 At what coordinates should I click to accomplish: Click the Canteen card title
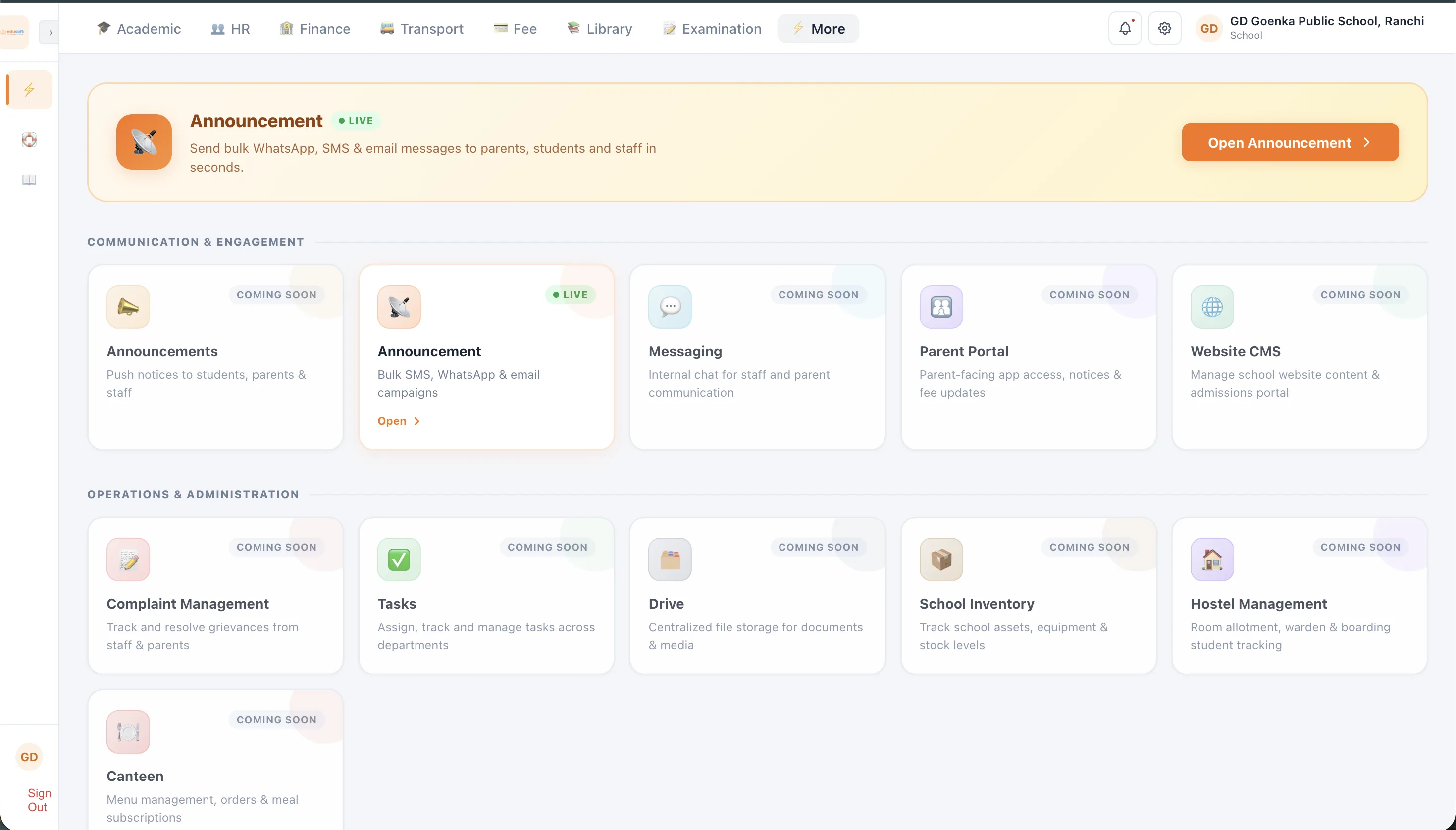click(135, 776)
